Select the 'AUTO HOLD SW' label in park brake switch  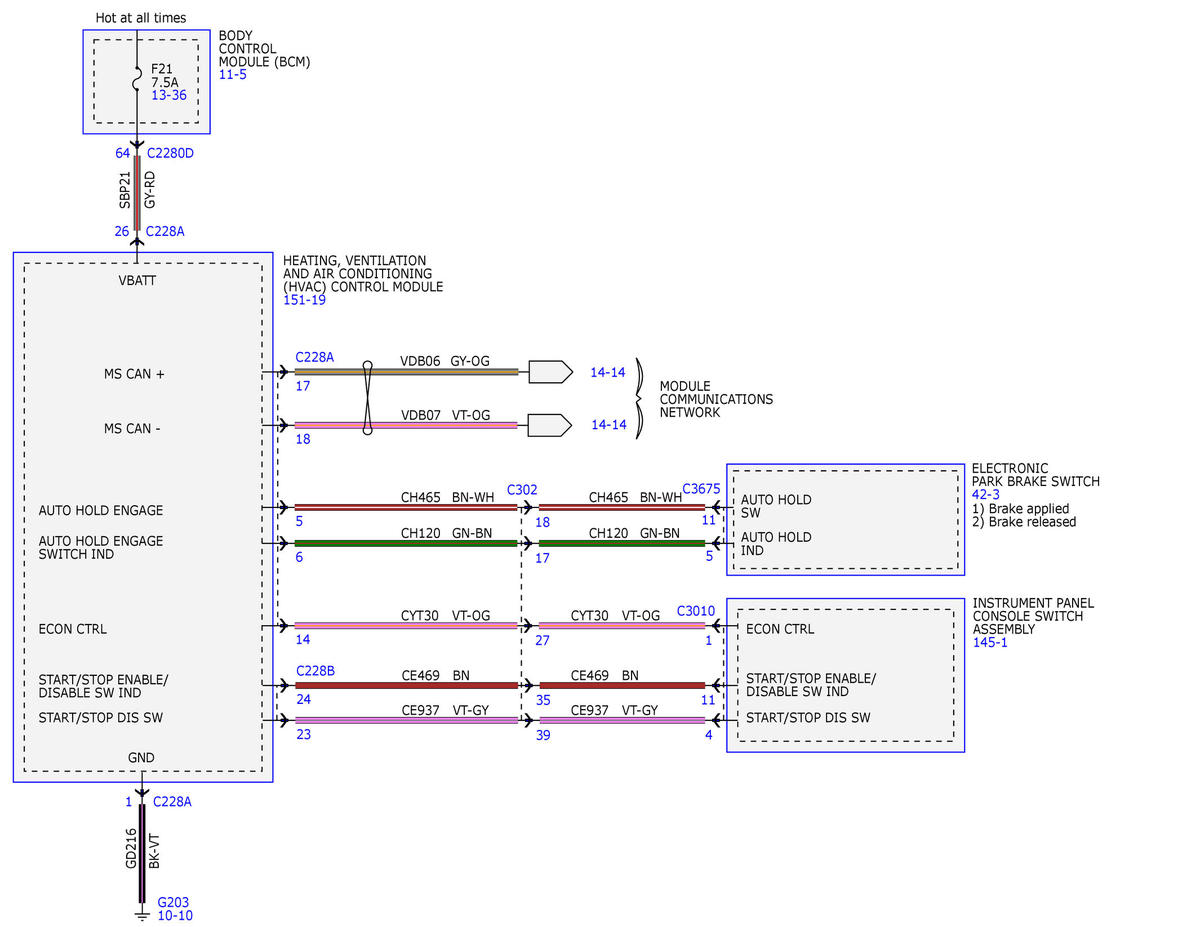776,506
